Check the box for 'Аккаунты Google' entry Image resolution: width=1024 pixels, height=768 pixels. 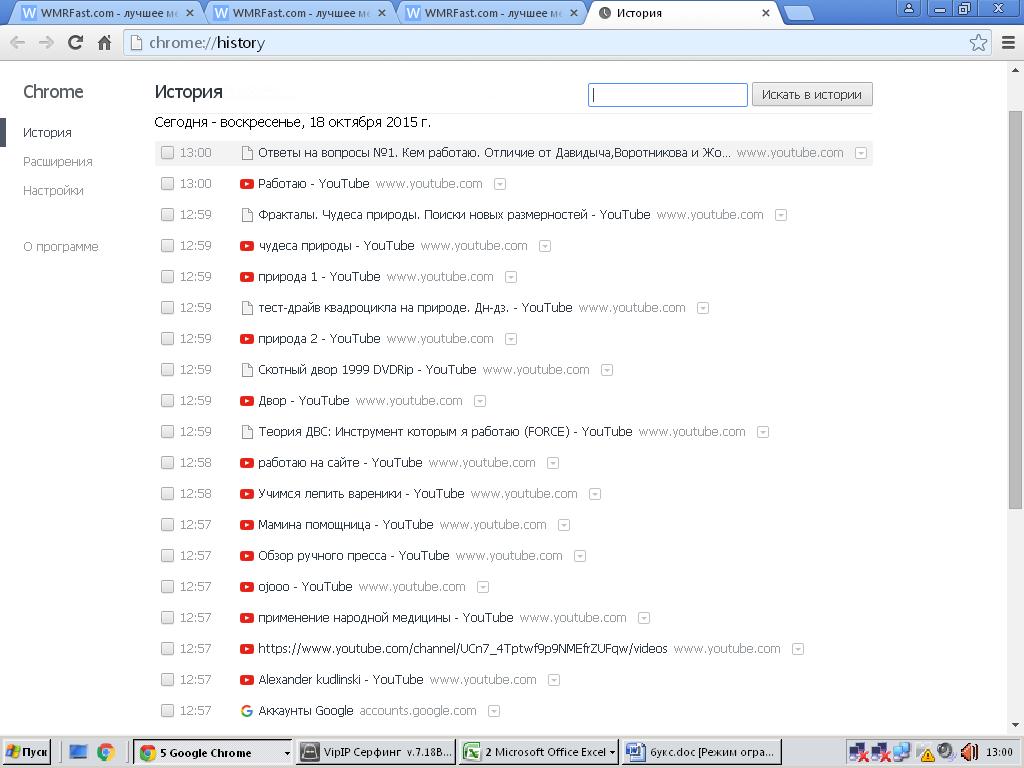(168, 711)
